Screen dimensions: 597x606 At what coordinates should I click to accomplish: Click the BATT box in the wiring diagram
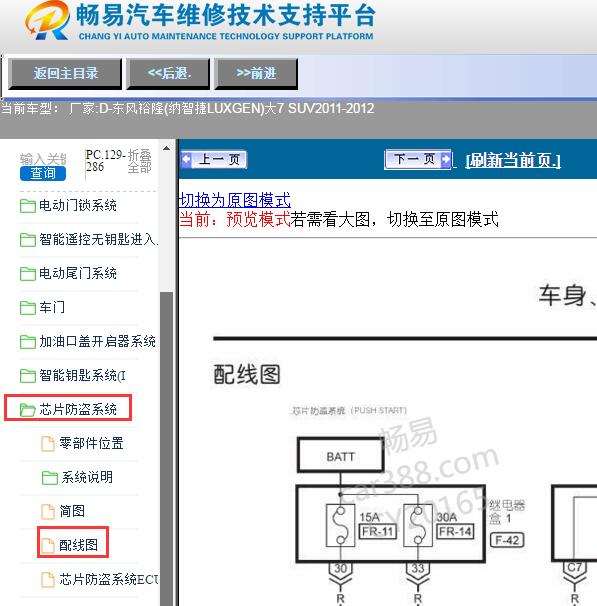[340, 455]
